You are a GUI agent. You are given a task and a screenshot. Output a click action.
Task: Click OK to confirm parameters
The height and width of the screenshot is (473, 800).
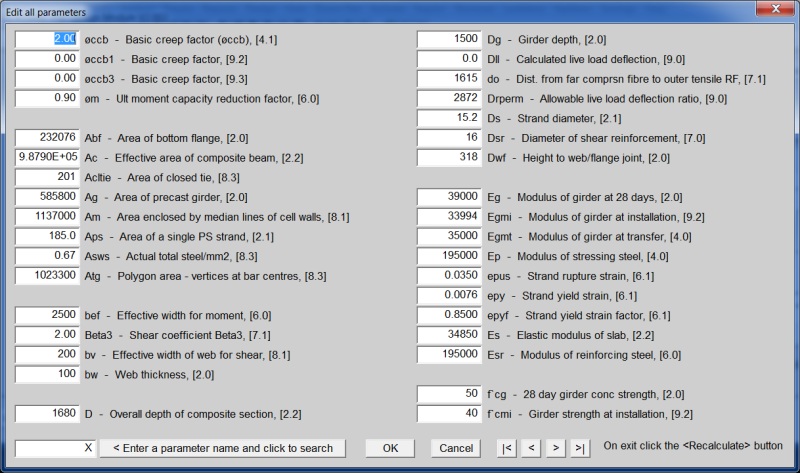(x=390, y=447)
